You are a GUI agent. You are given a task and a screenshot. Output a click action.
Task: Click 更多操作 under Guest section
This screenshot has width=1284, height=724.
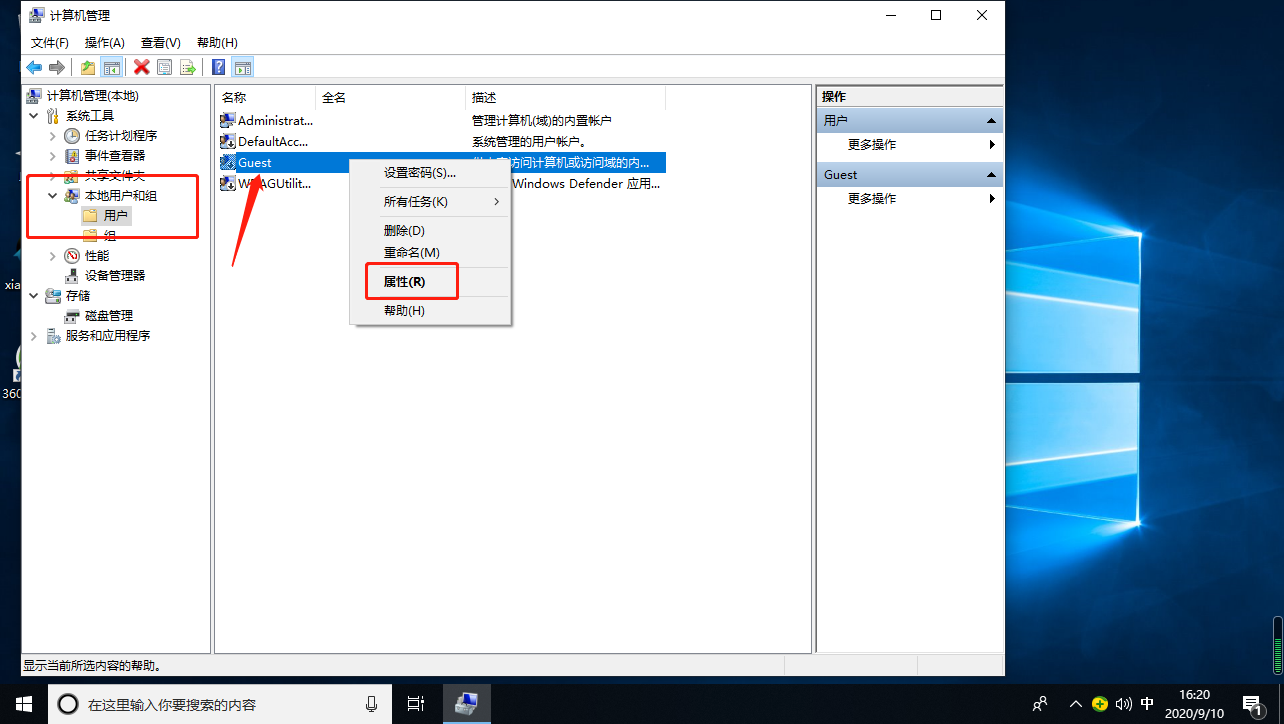(x=872, y=199)
